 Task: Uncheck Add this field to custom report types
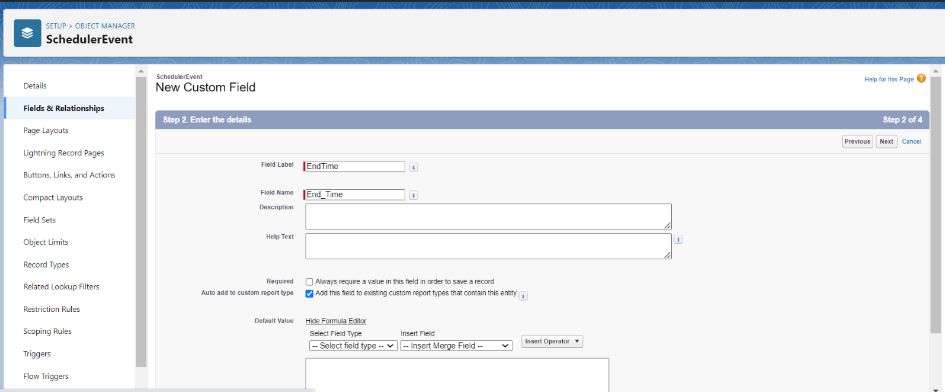point(309,293)
